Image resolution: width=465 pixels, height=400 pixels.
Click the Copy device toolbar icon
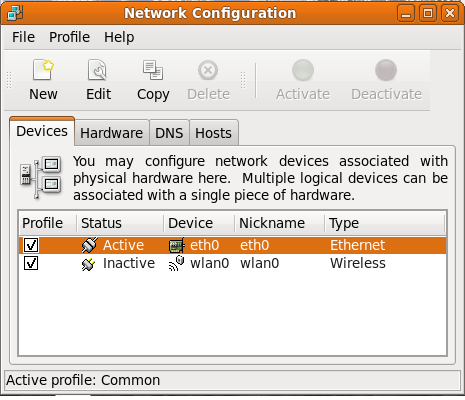point(153,70)
